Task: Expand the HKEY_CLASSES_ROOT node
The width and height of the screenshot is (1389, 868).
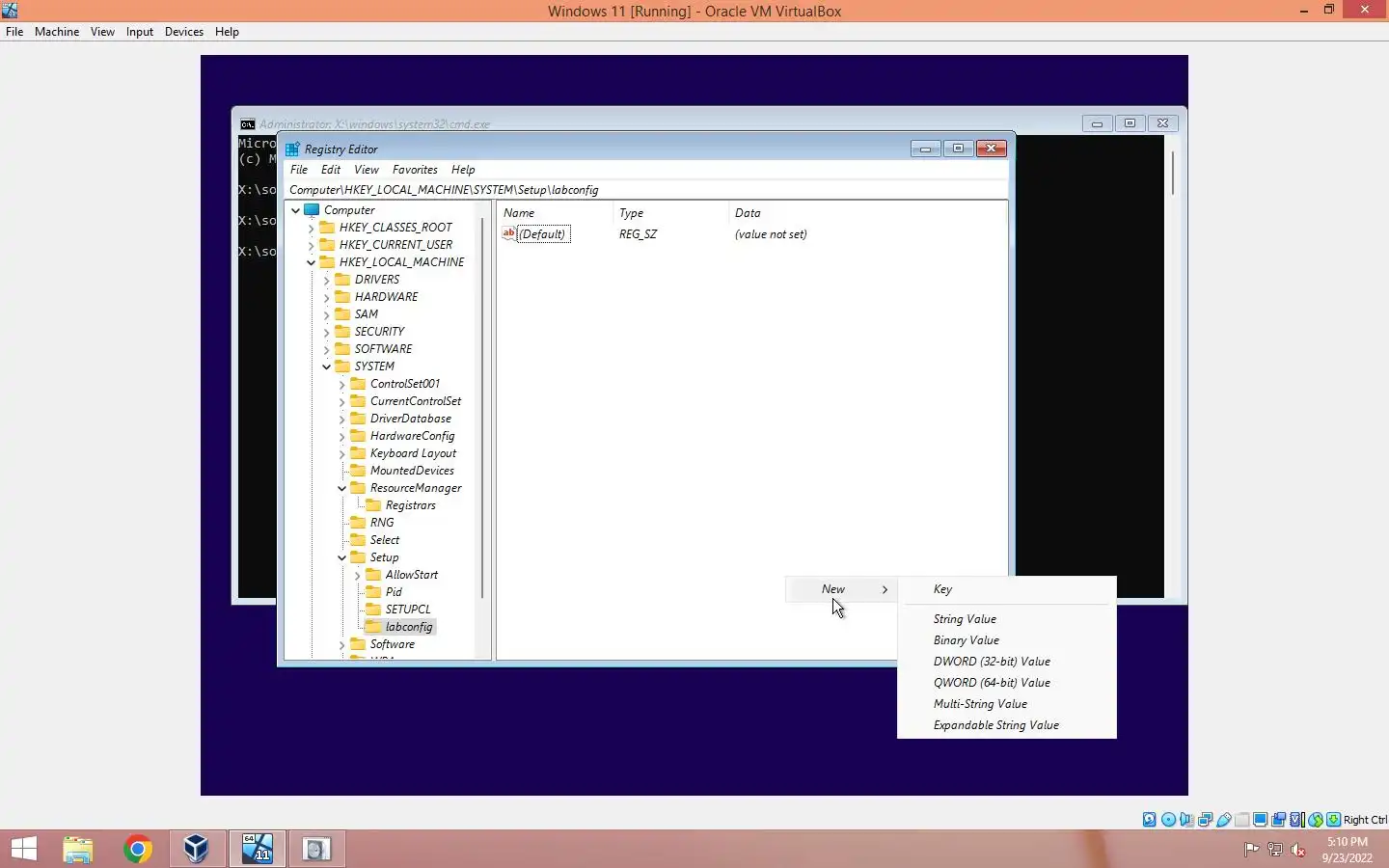Action: coord(311,228)
